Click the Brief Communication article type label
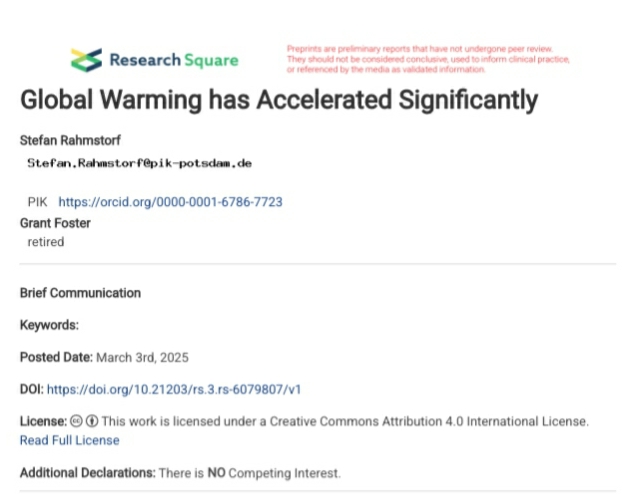 click(80, 293)
